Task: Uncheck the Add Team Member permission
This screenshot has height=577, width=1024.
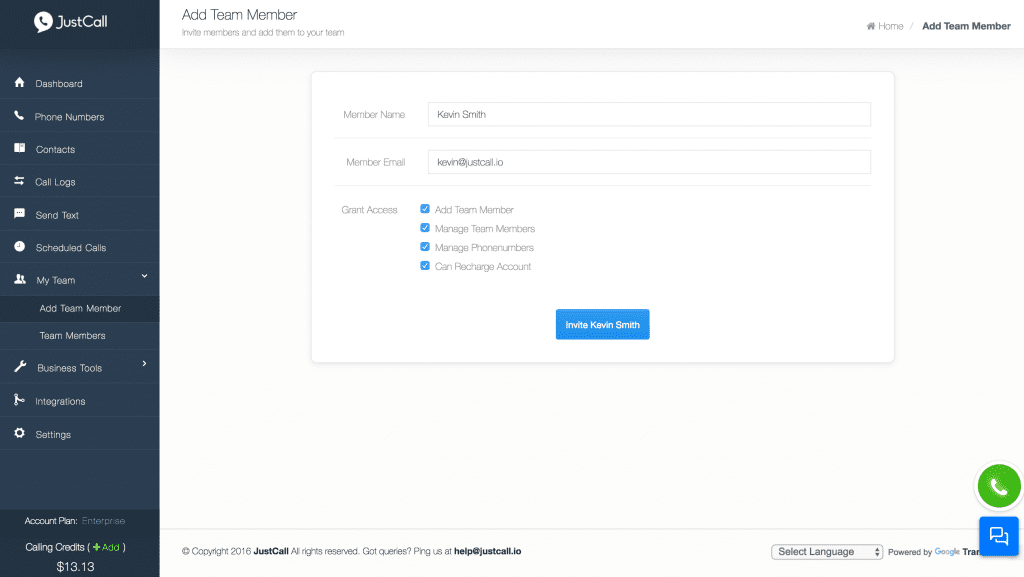Action: (425, 209)
